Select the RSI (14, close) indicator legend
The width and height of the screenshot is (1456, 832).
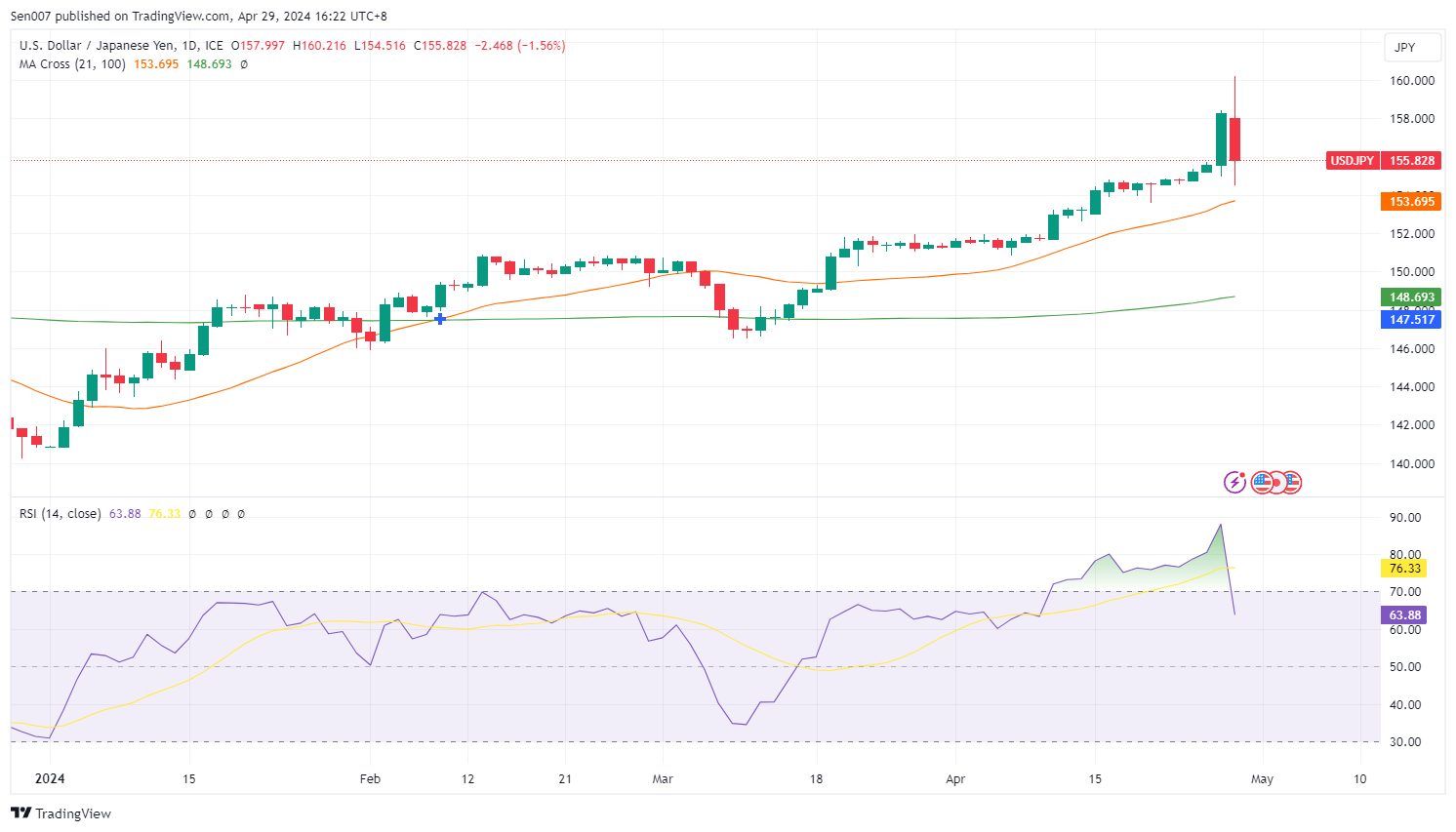click(x=60, y=514)
